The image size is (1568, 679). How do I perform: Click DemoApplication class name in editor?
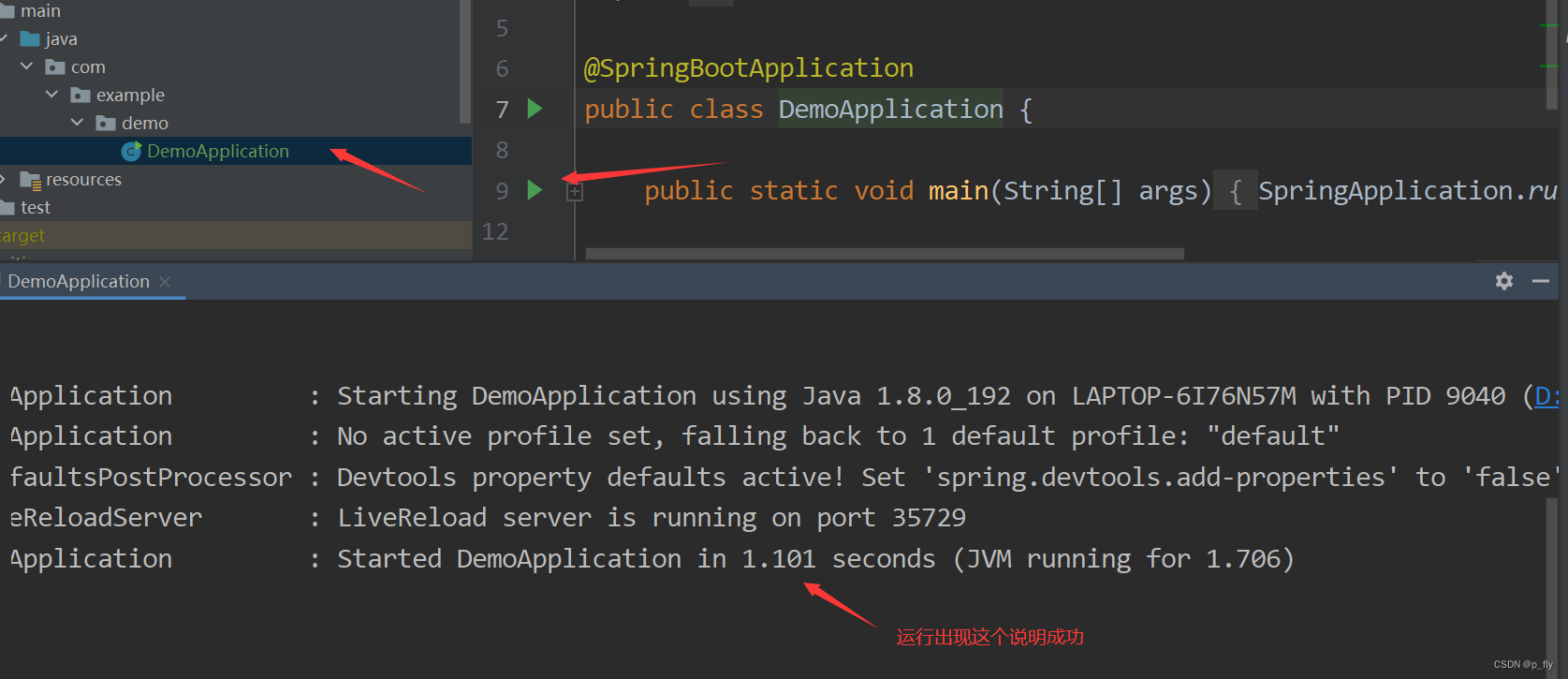[890, 110]
